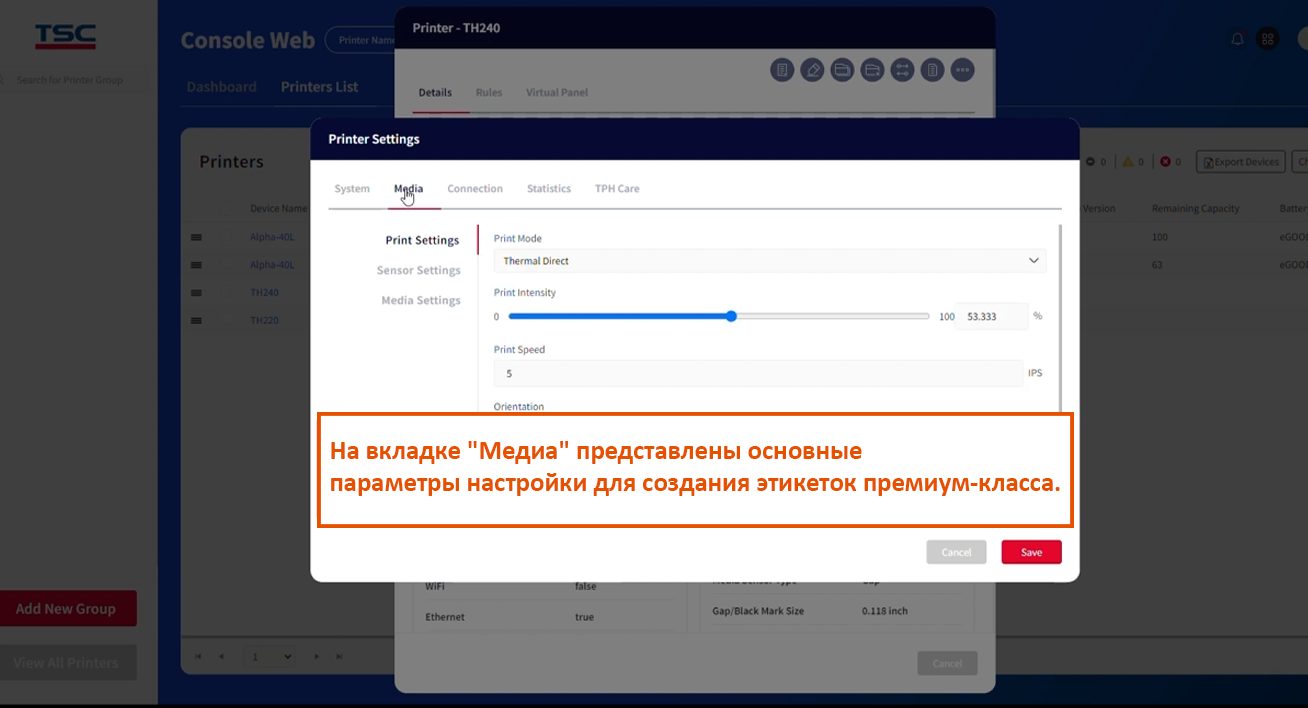
Task: Expand the Print Mode dropdown
Action: [769, 261]
